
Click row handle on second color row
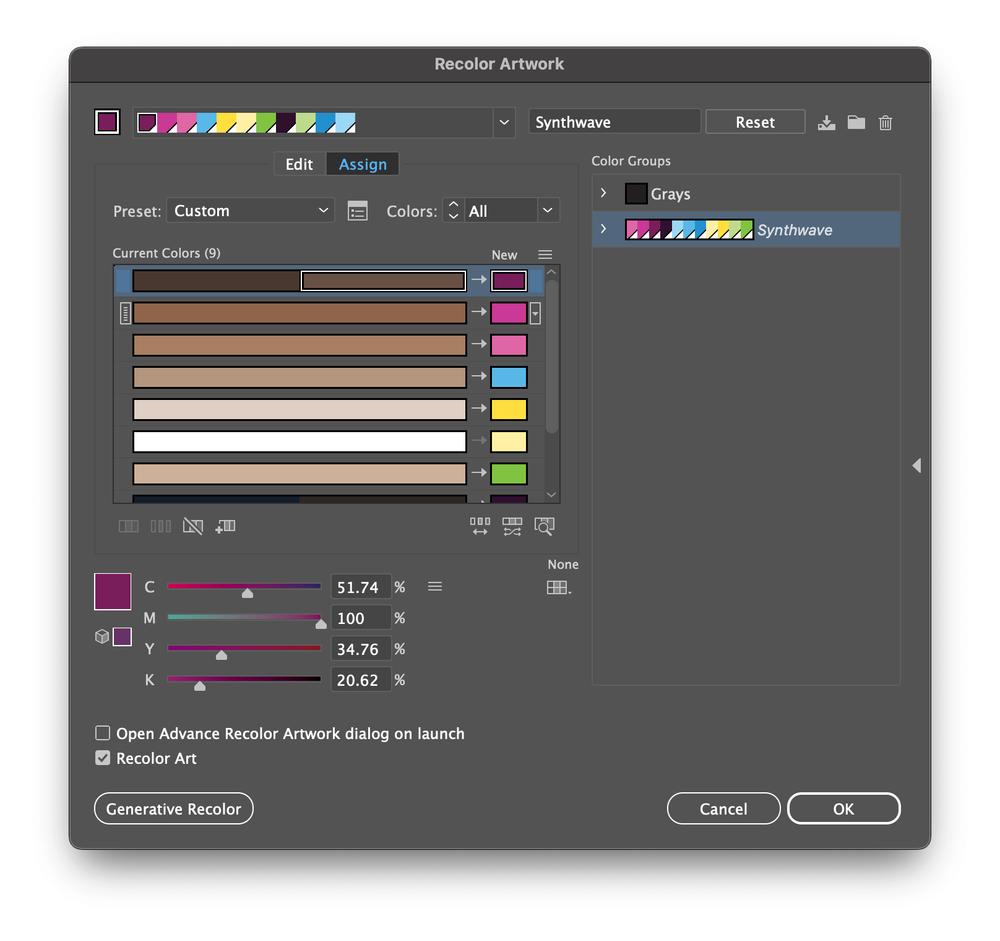pos(126,313)
